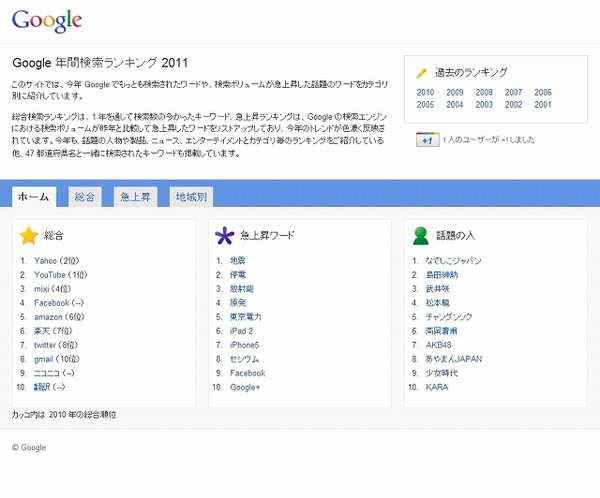Click the 武井咲 person link
The height and width of the screenshot is (498, 600).
click(x=438, y=289)
